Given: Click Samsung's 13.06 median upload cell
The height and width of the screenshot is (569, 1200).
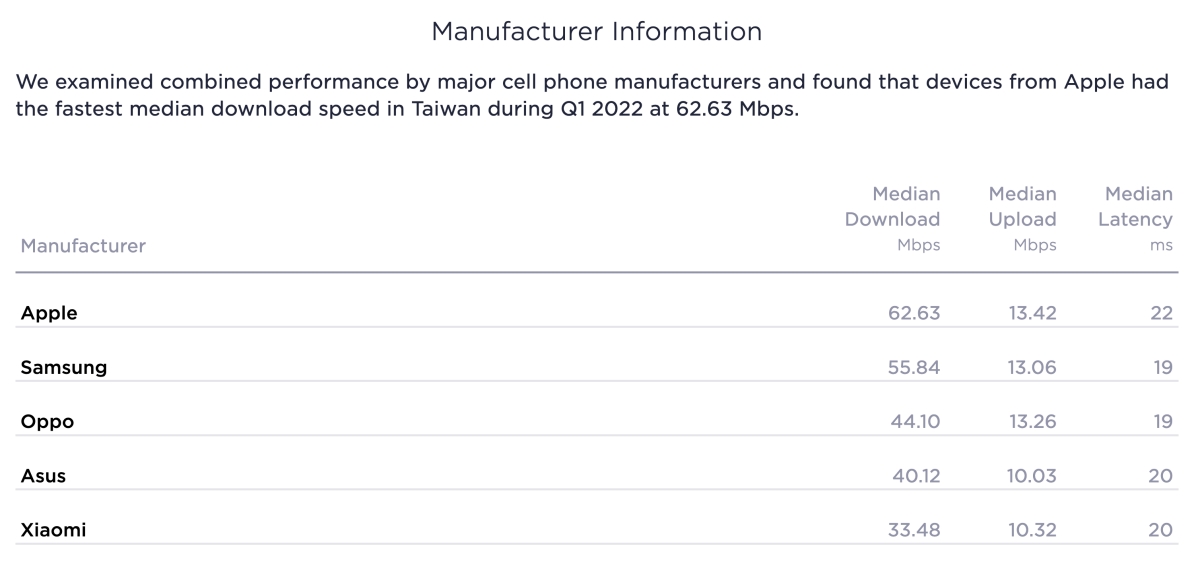Looking at the screenshot, I should point(1031,367).
